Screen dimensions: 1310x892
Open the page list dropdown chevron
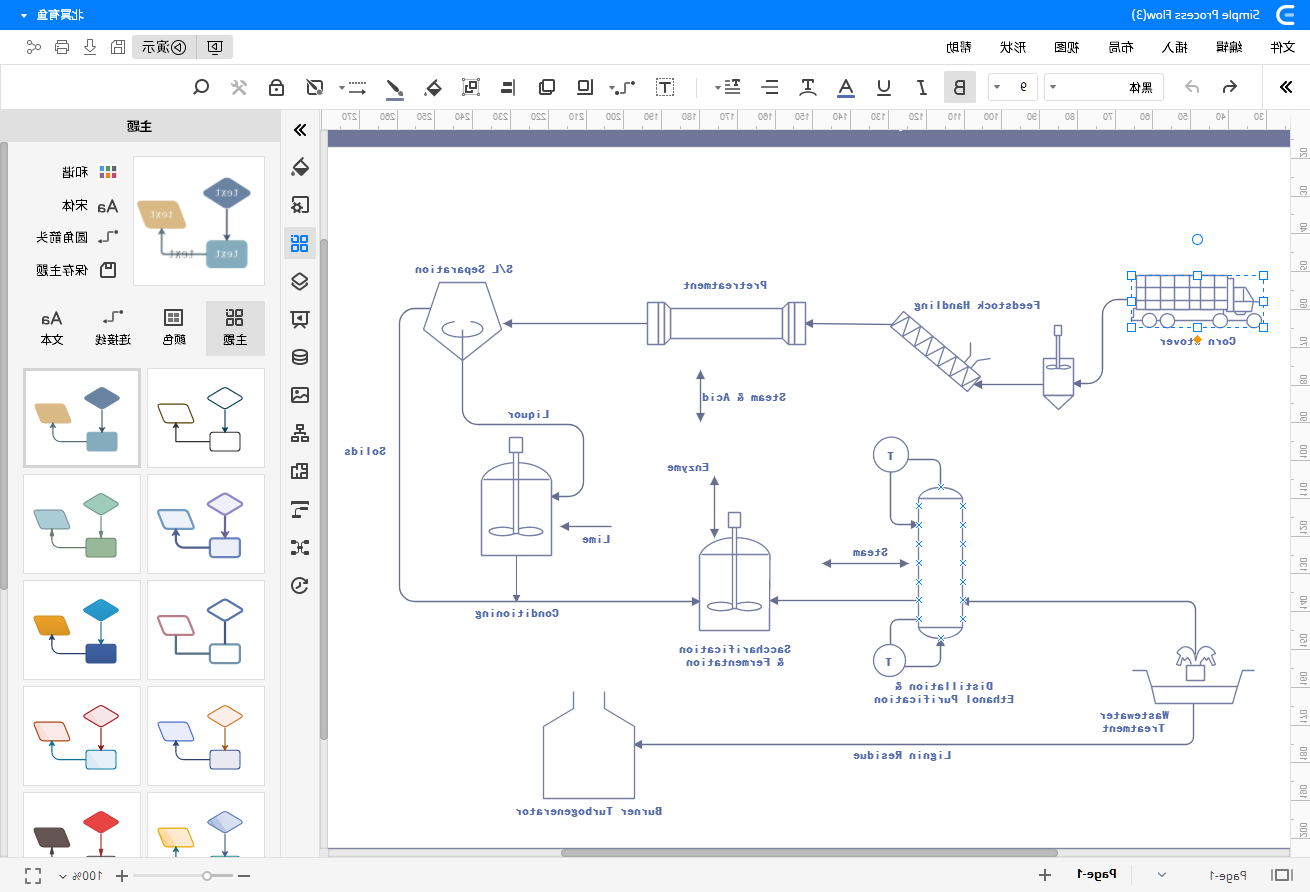(1161, 875)
